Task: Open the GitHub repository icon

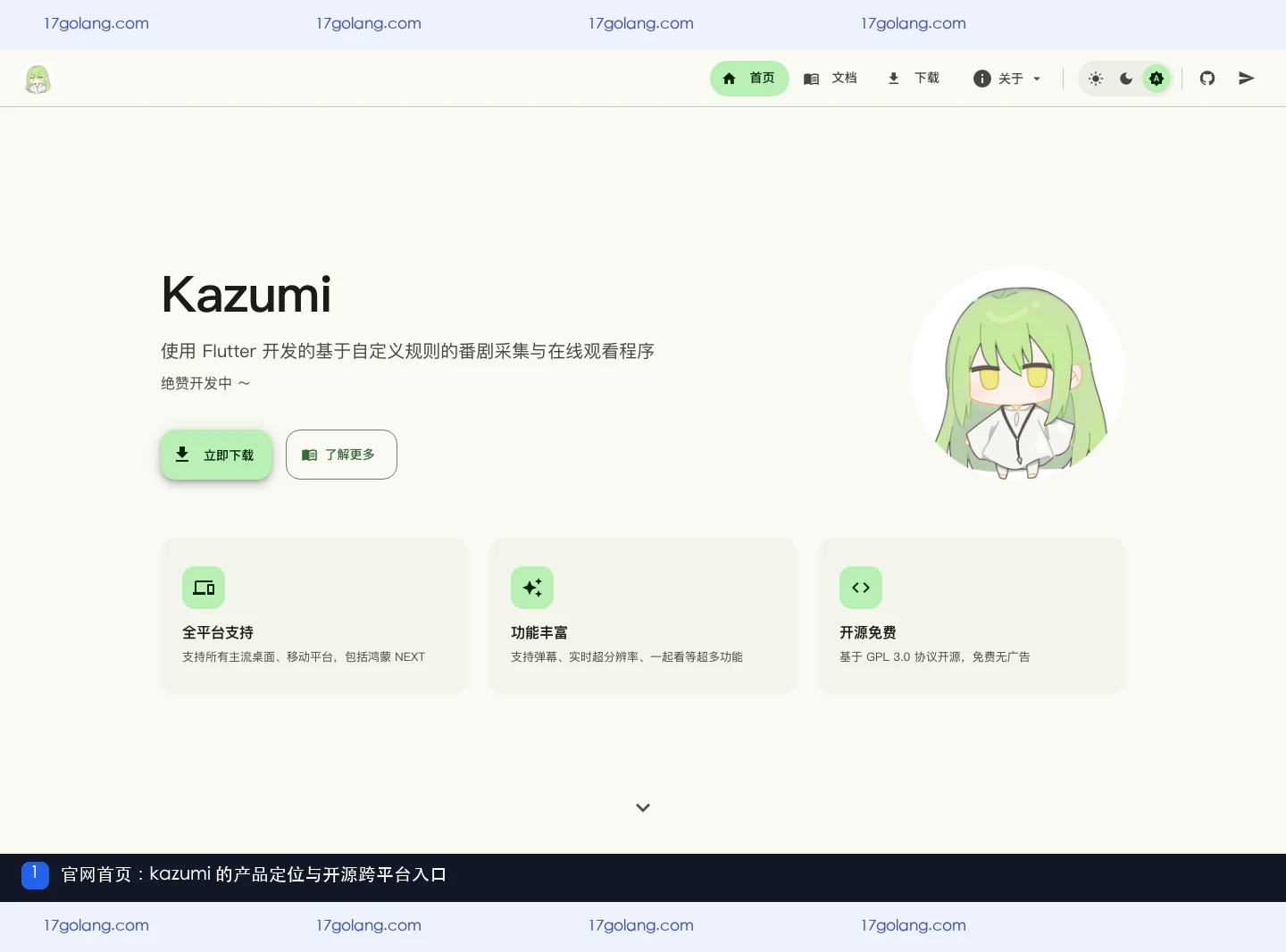Action: pyautogui.click(x=1207, y=79)
